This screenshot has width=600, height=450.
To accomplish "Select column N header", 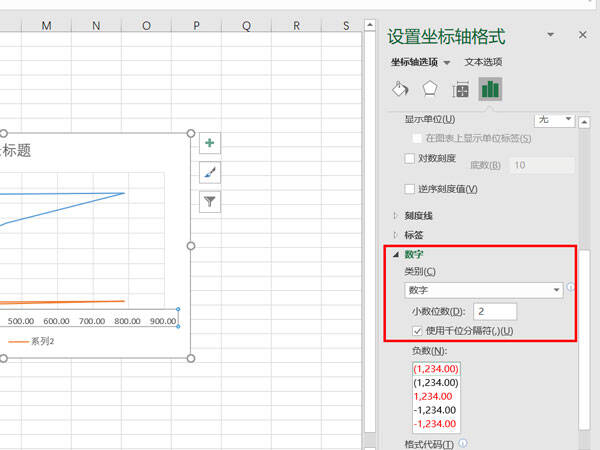I will click(96, 26).
